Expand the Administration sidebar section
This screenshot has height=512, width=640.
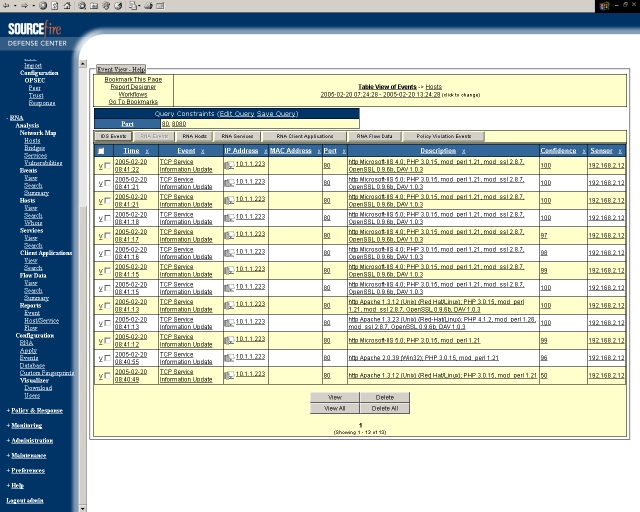pyautogui.click(x=30, y=441)
